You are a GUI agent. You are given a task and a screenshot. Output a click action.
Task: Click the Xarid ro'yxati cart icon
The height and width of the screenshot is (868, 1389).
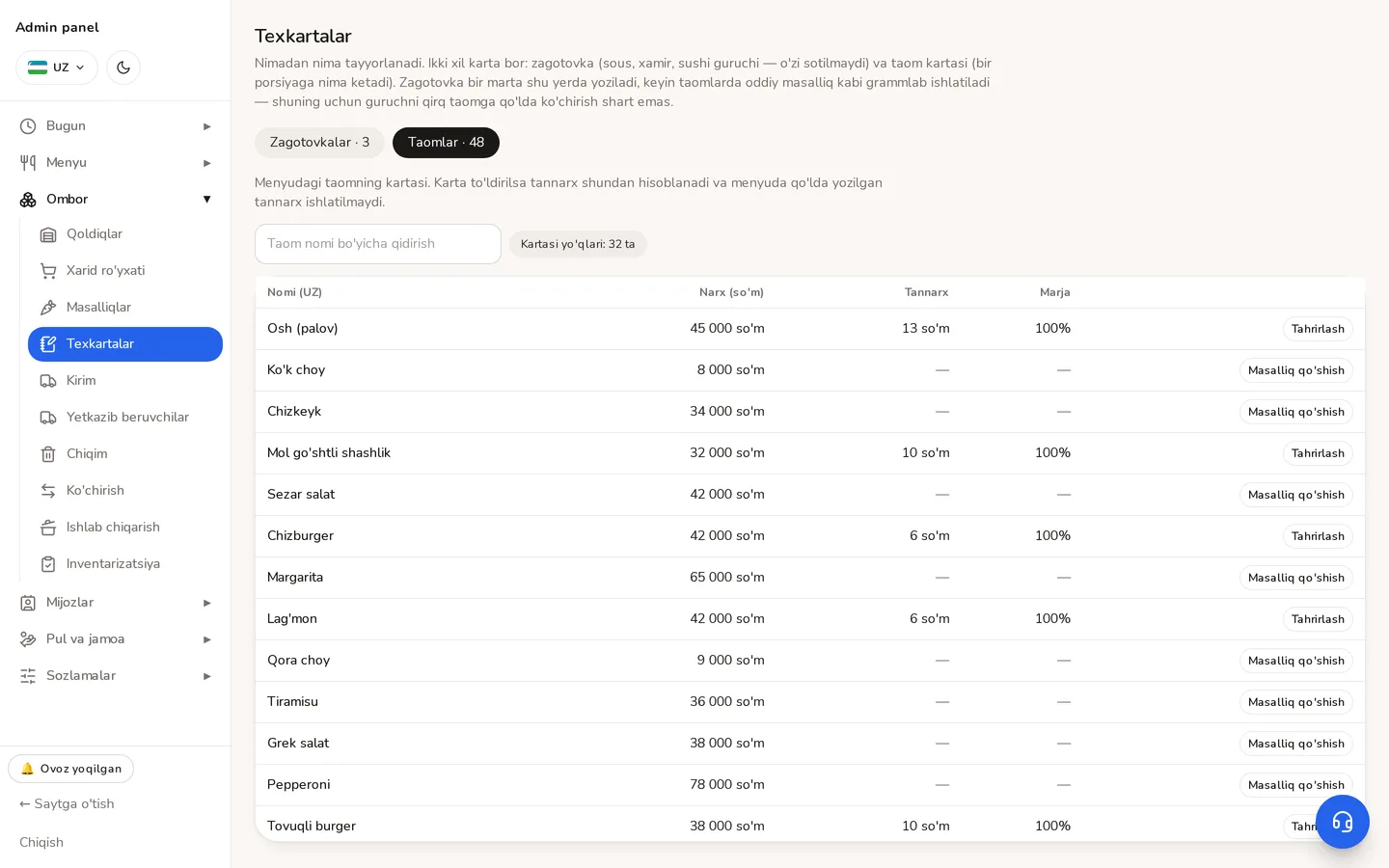48,271
